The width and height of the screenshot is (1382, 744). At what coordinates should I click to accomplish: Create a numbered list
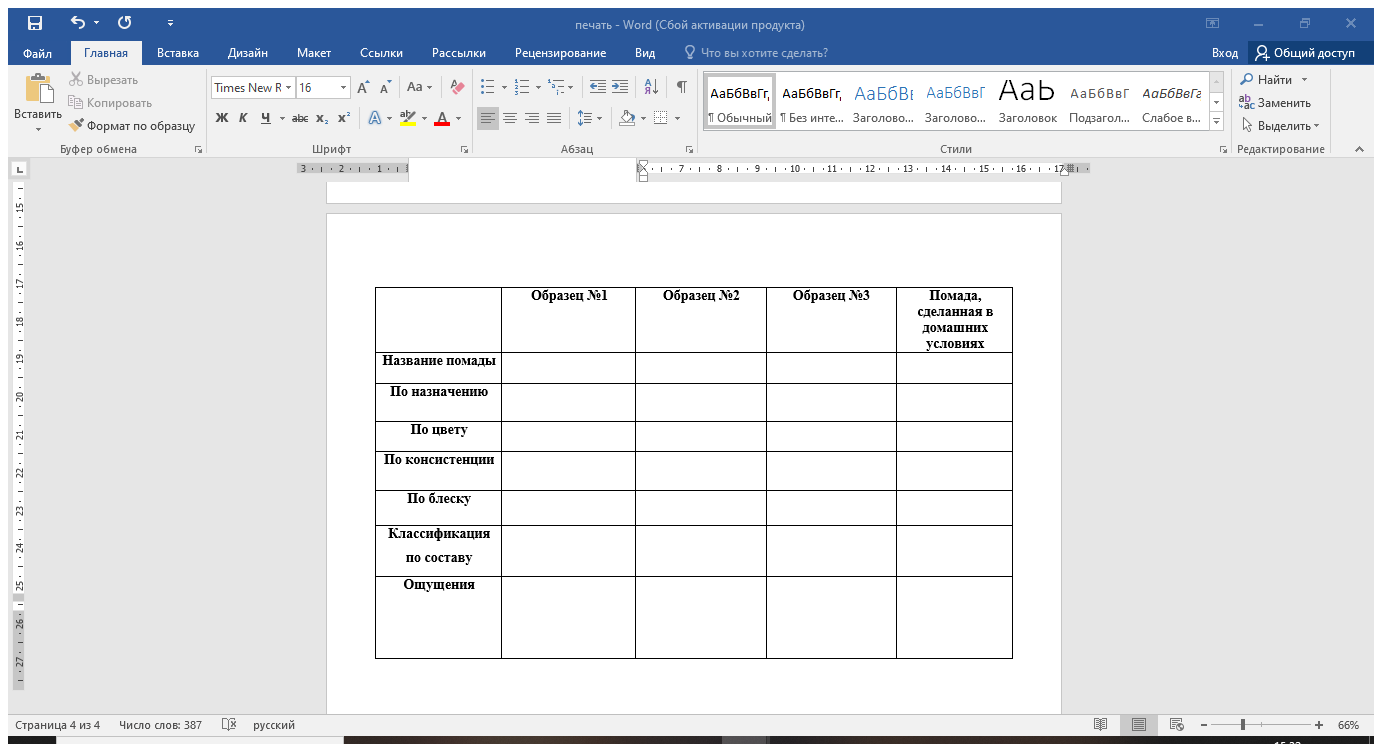coord(522,87)
